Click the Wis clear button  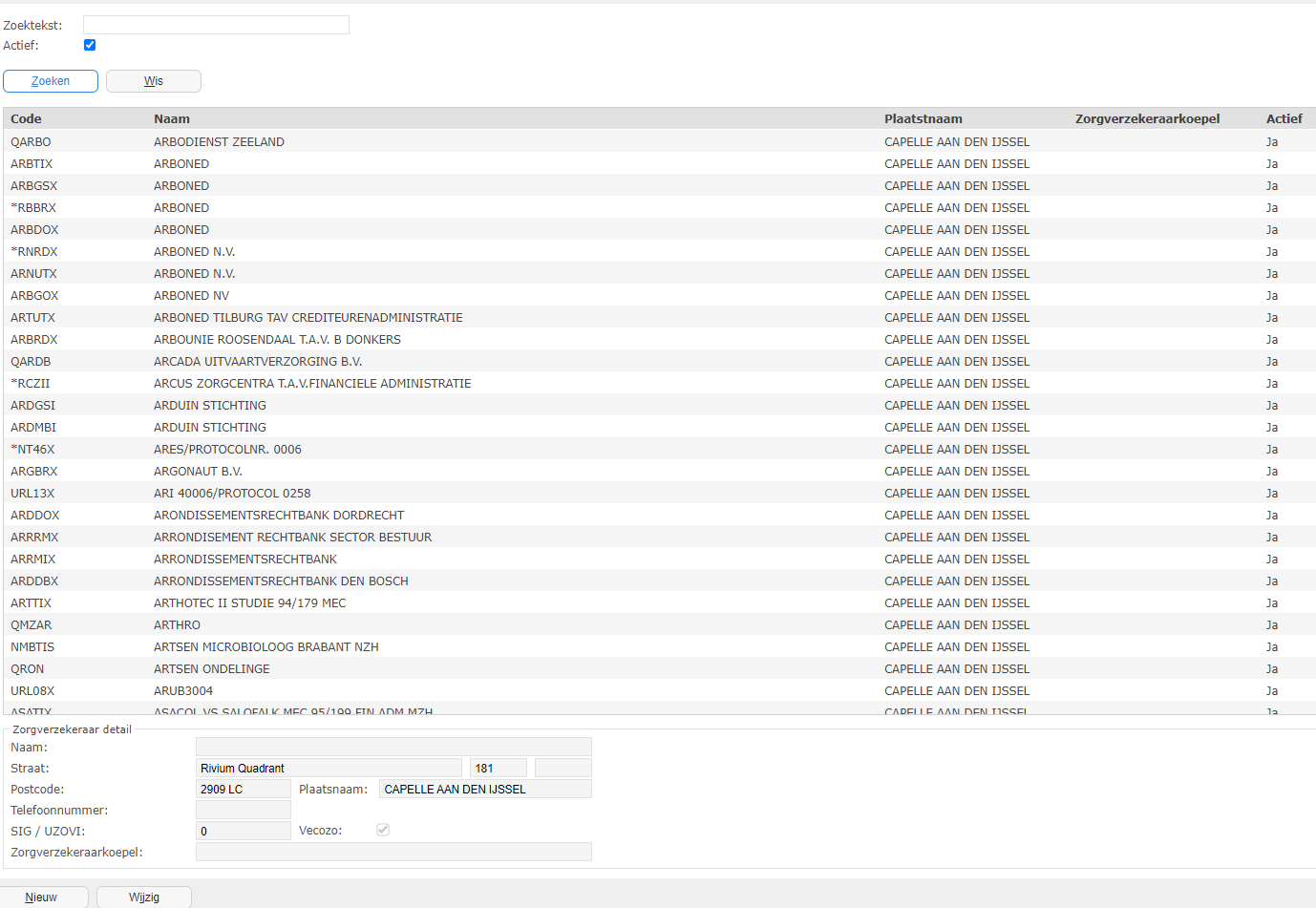(154, 81)
